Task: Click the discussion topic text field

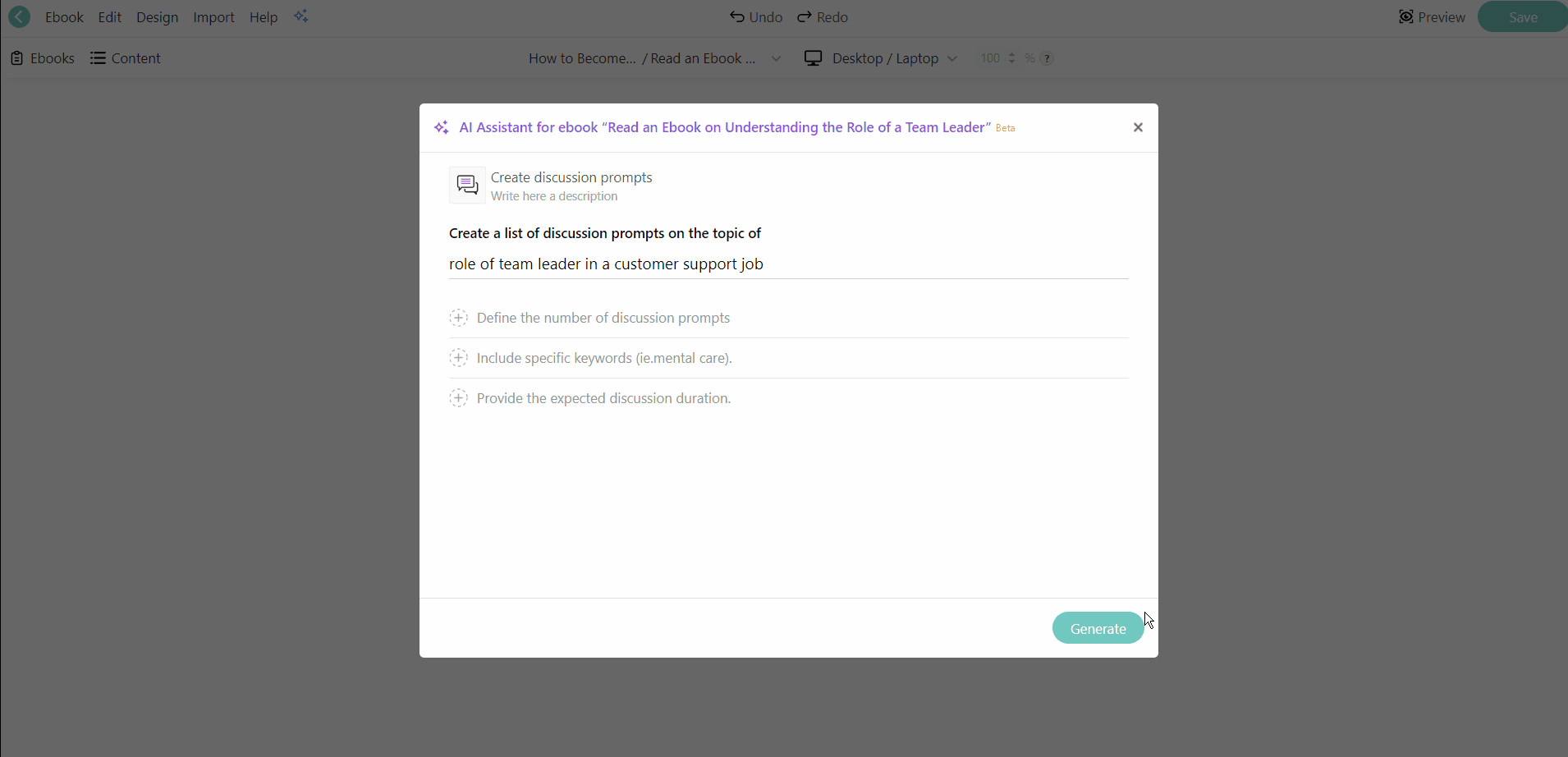Action: point(788,264)
